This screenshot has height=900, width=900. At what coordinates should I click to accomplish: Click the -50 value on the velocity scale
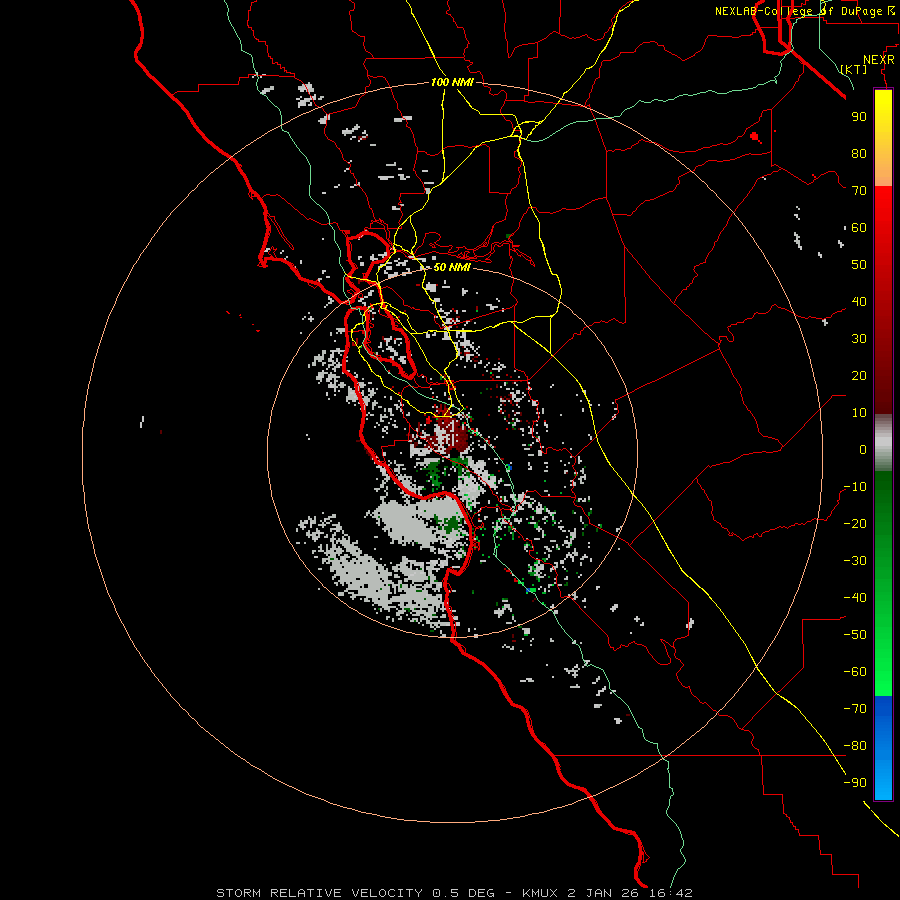coord(855,635)
